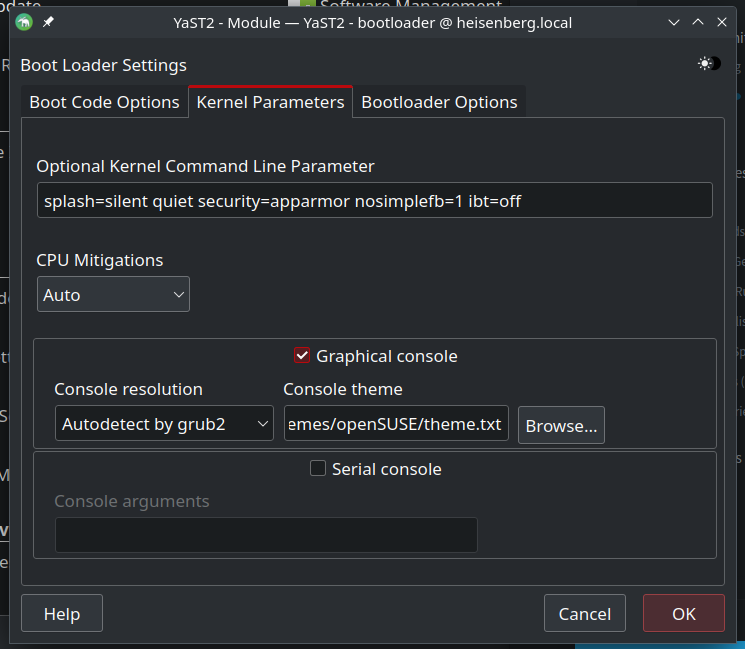This screenshot has height=649, width=745.
Task: Close the YaST2 bootloader window
Action: click(724, 21)
